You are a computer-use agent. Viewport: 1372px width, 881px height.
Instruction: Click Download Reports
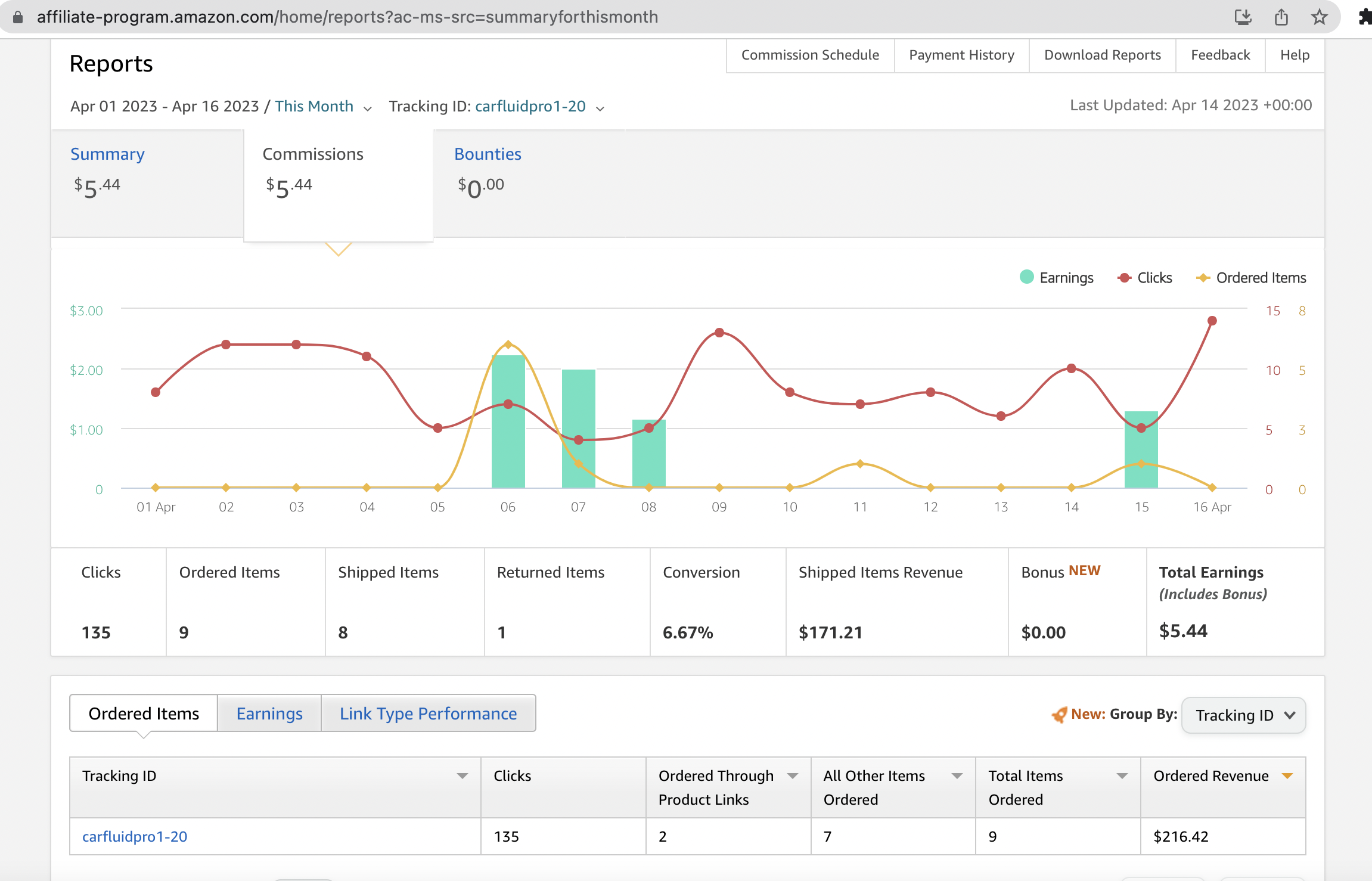point(1103,55)
